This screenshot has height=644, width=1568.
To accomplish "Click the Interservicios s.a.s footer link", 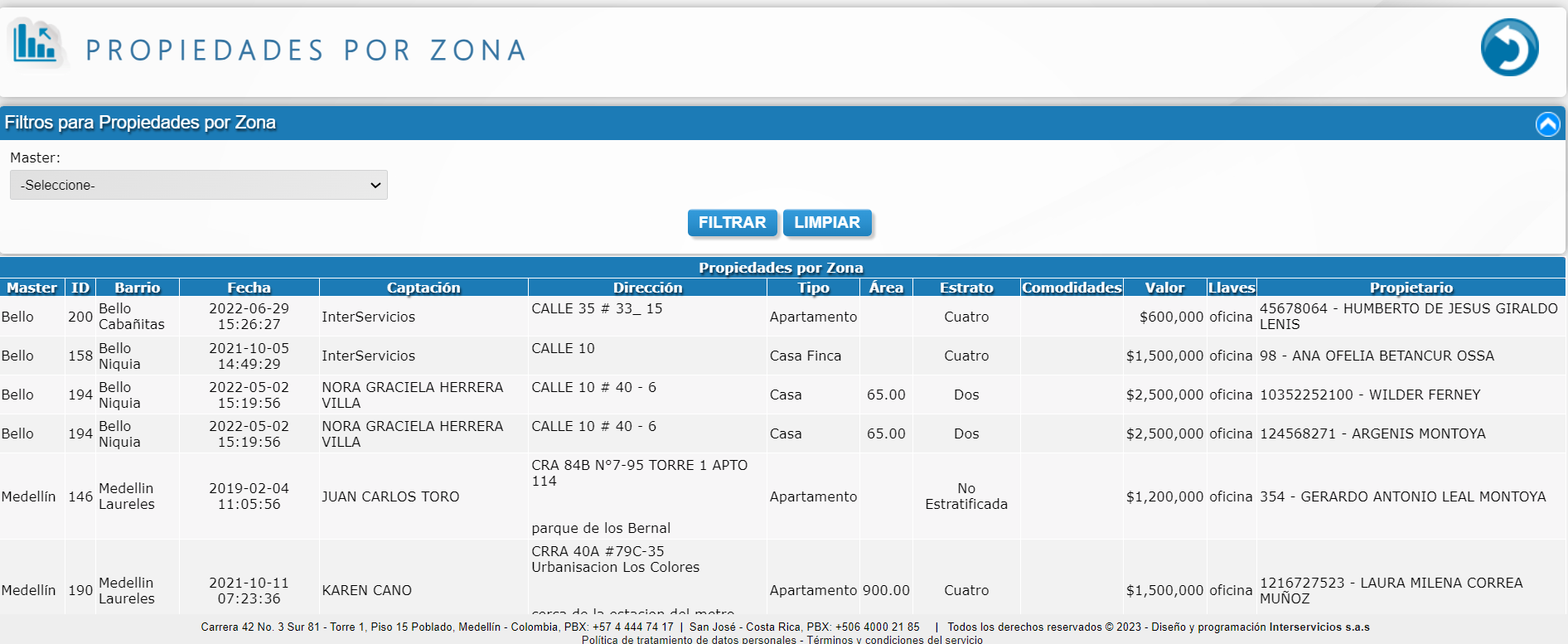I will tap(1319, 627).
